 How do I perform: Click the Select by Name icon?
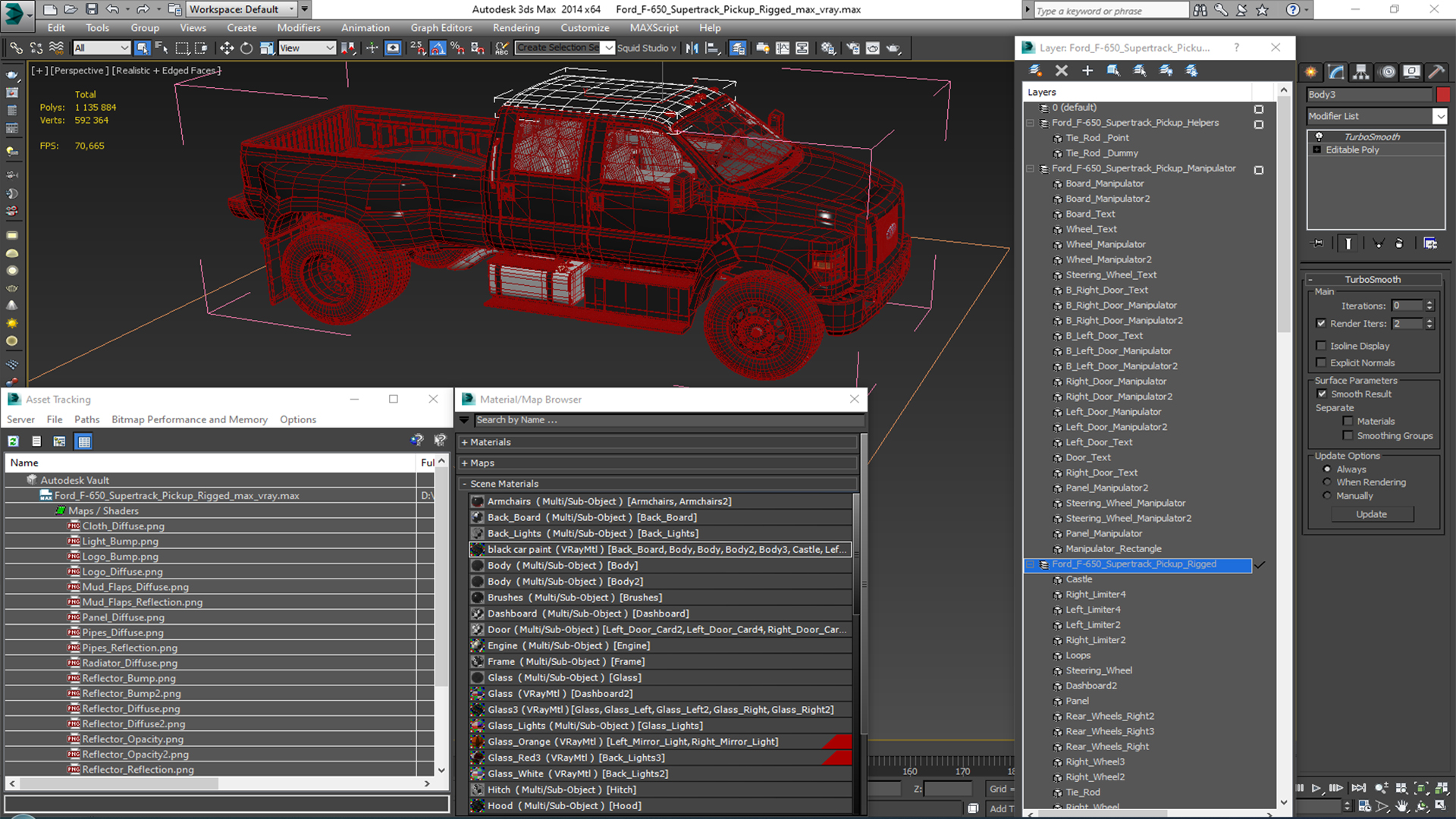[162, 48]
